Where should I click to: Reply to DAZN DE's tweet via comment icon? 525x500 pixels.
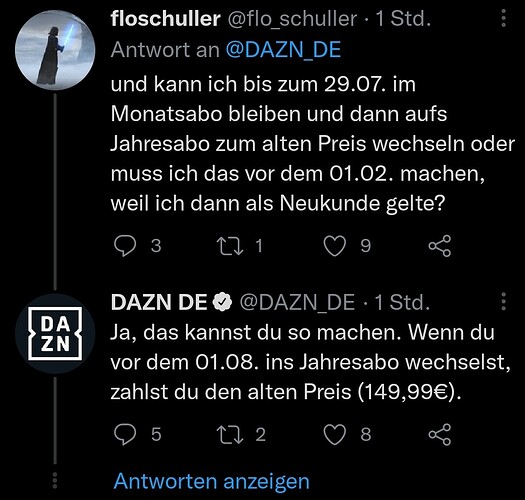coord(125,434)
